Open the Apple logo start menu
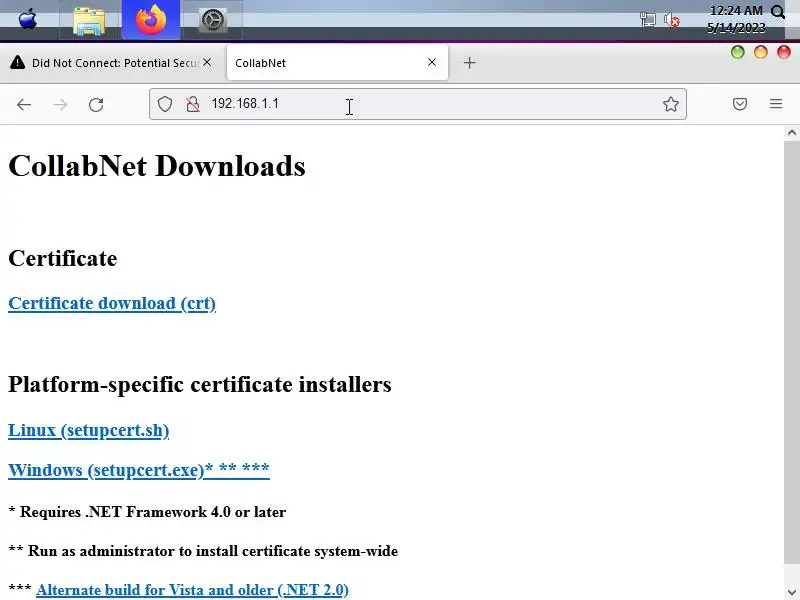The width and height of the screenshot is (800, 600). 28,20
